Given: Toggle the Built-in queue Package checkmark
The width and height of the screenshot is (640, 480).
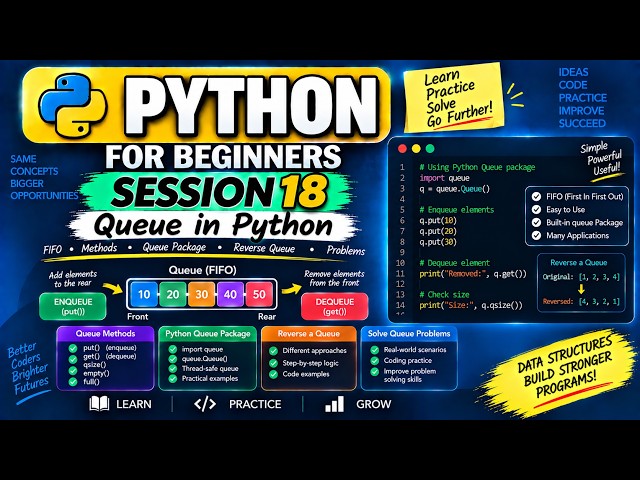Looking at the screenshot, I should click(536, 223).
